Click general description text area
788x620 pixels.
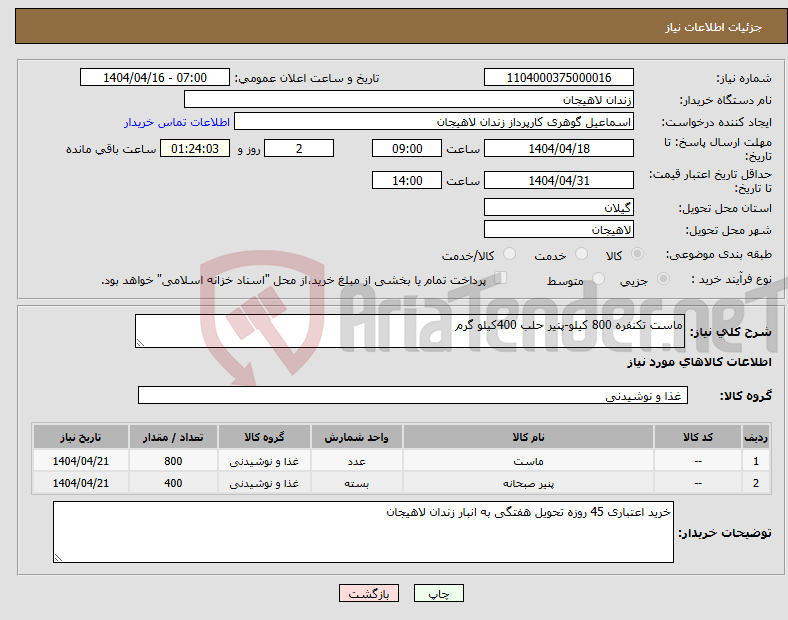click(410, 331)
